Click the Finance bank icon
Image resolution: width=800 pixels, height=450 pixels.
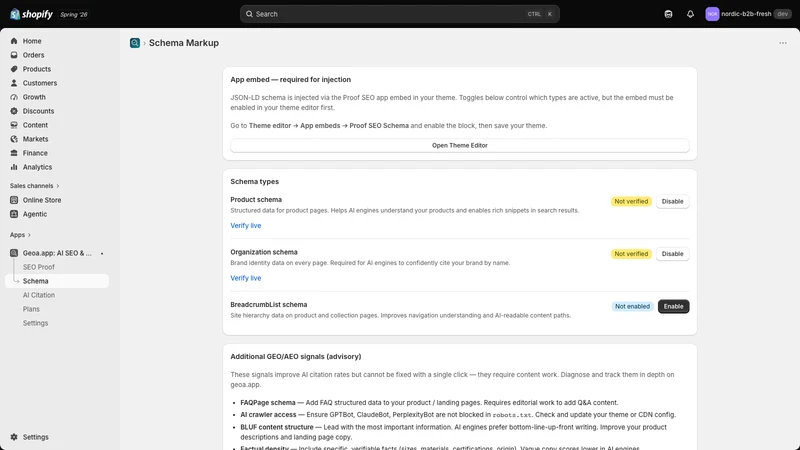click(x=14, y=153)
